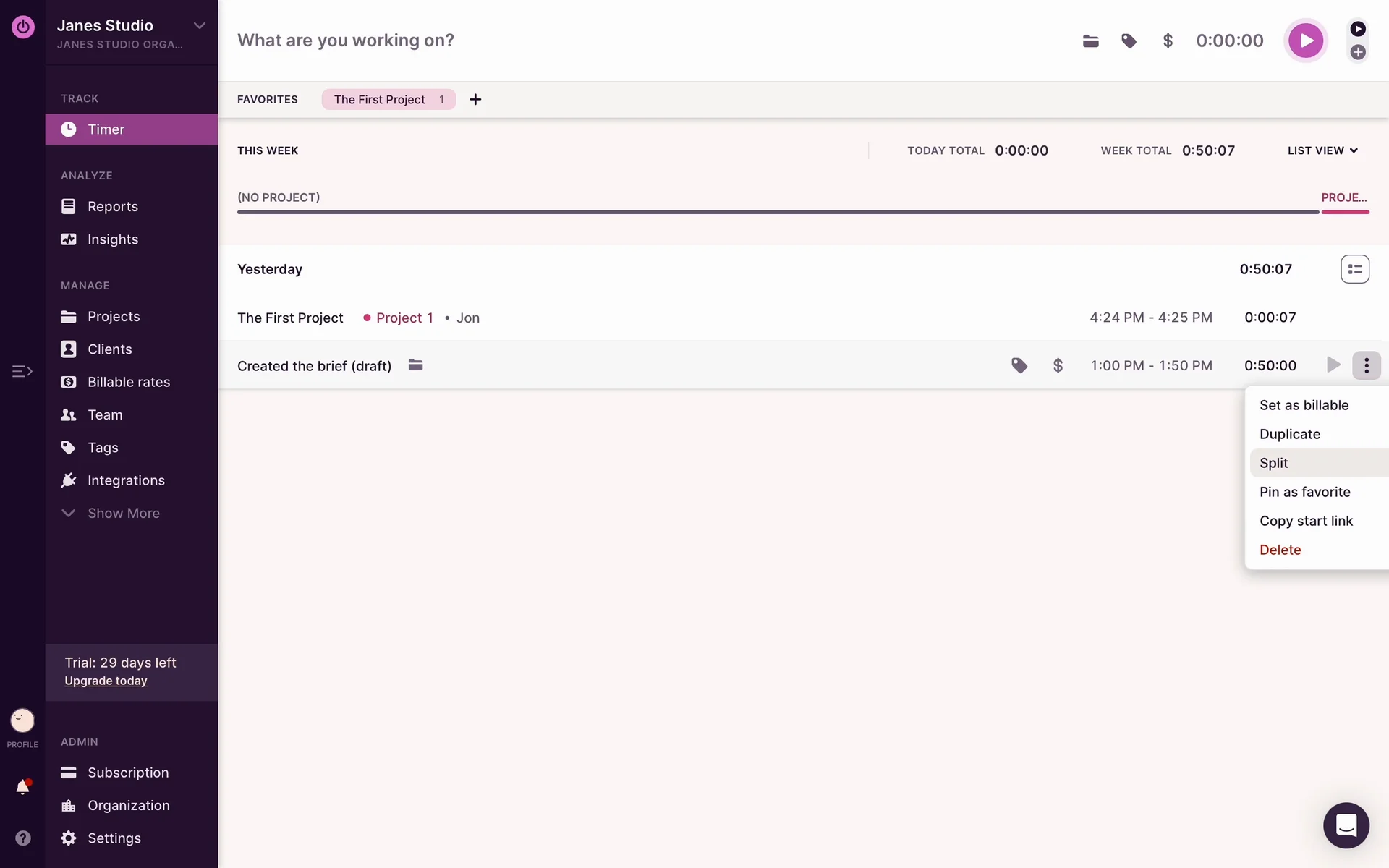
Task: Add tag to Created the brief entry
Action: 1019,365
